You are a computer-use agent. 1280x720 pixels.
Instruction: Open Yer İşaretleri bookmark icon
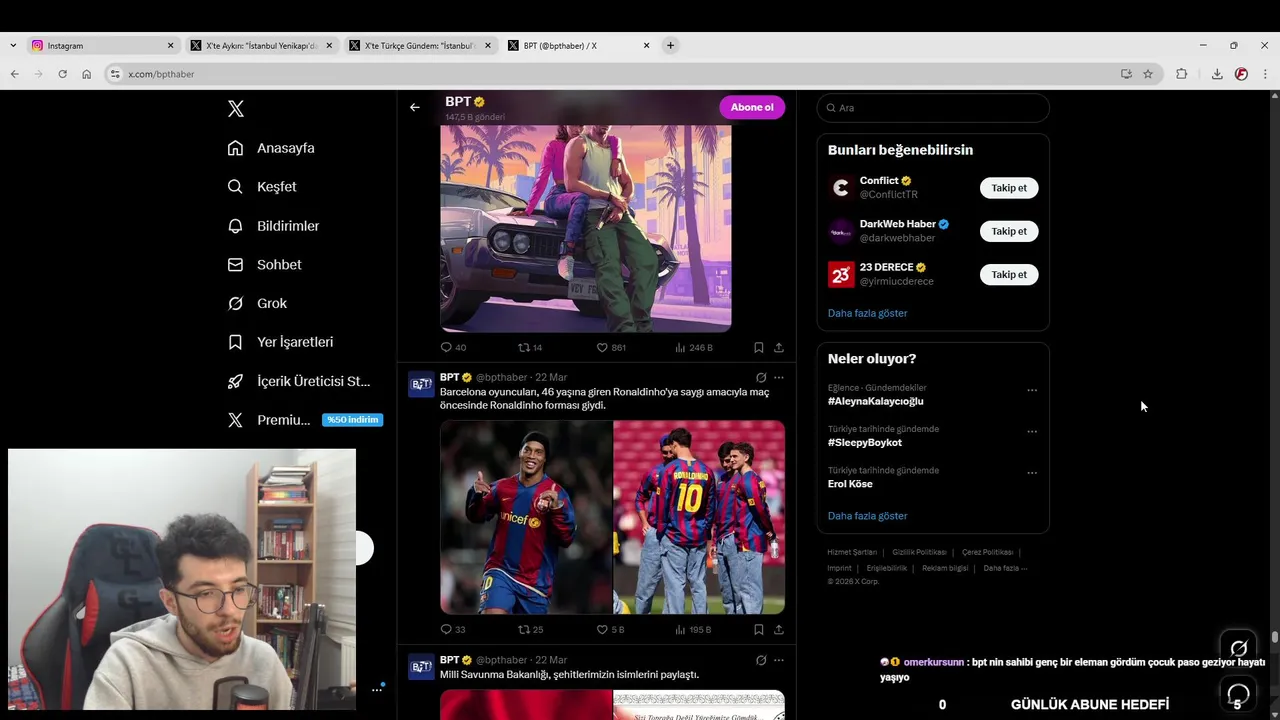pos(235,342)
